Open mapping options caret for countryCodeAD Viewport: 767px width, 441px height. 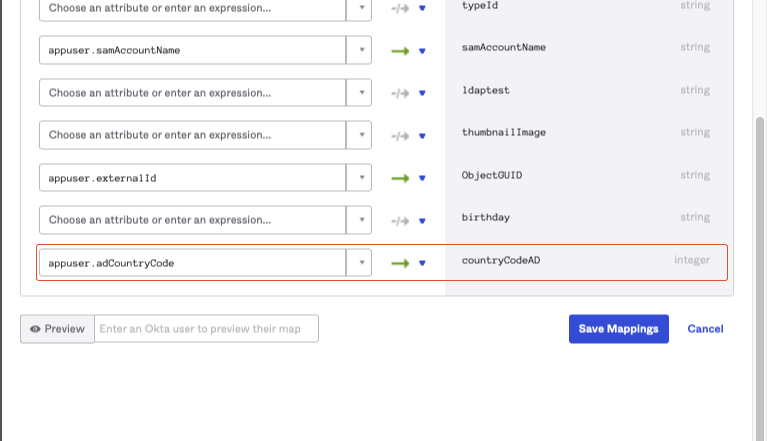422,263
